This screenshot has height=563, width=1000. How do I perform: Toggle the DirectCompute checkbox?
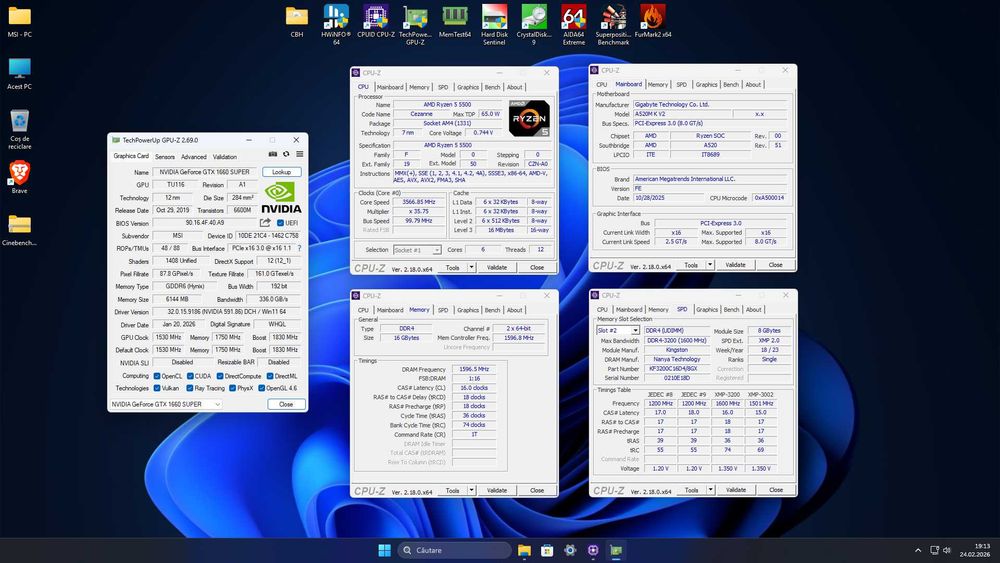220,376
